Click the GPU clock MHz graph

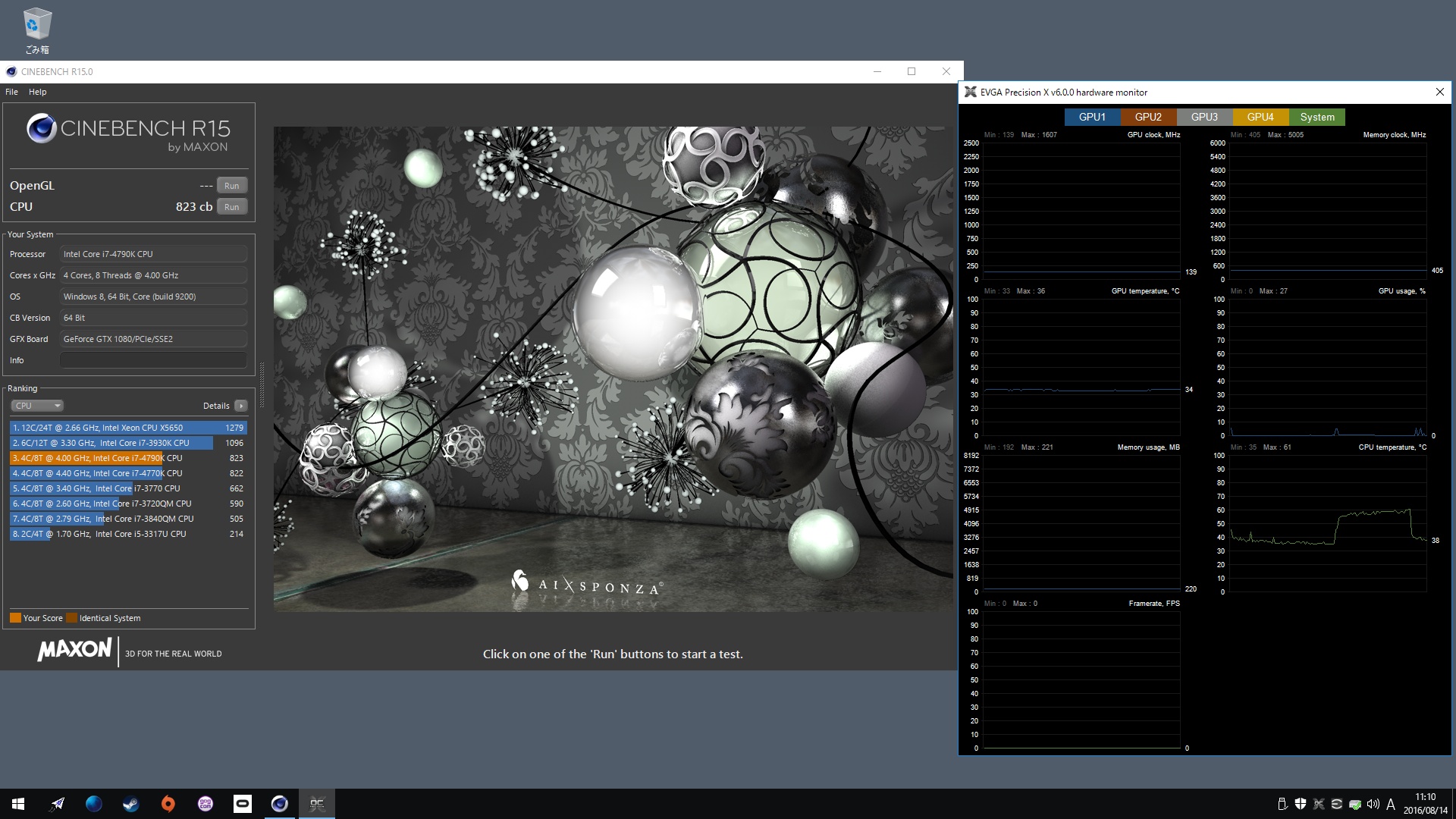pyautogui.click(x=1081, y=211)
